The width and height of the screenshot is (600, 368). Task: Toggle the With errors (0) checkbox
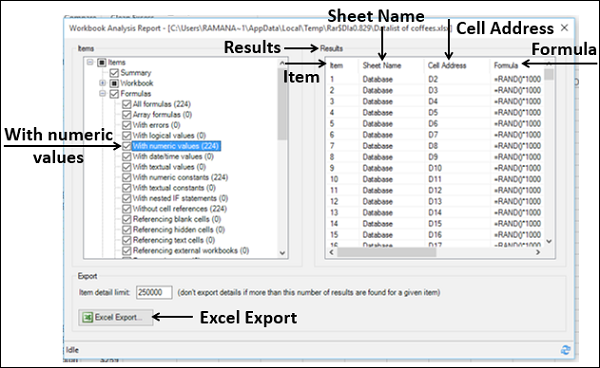click(x=127, y=125)
